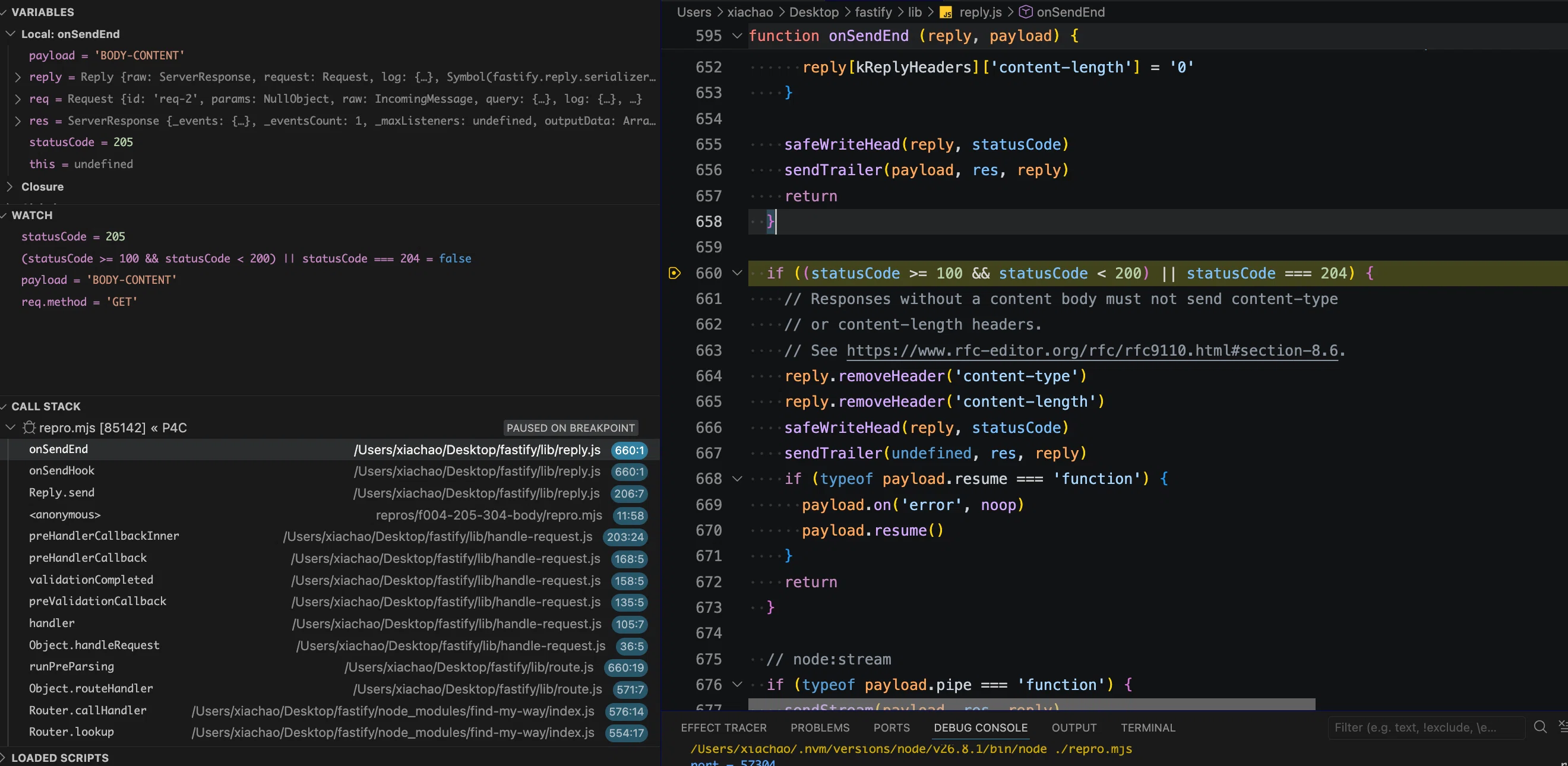Switch to the EFFECT TRACER tab
The image size is (1568, 766).
click(x=724, y=727)
